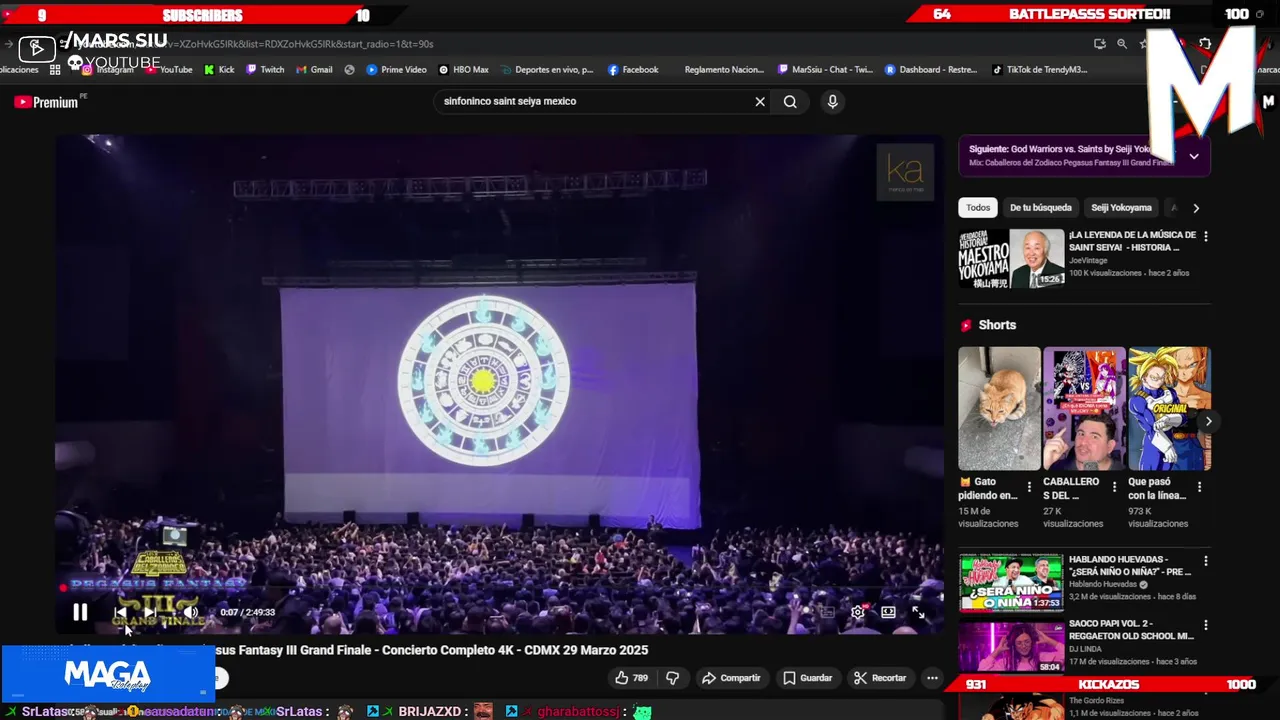Open options for Gato pidiendo Short
Image resolution: width=1280 pixels, height=720 pixels.
1029,487
